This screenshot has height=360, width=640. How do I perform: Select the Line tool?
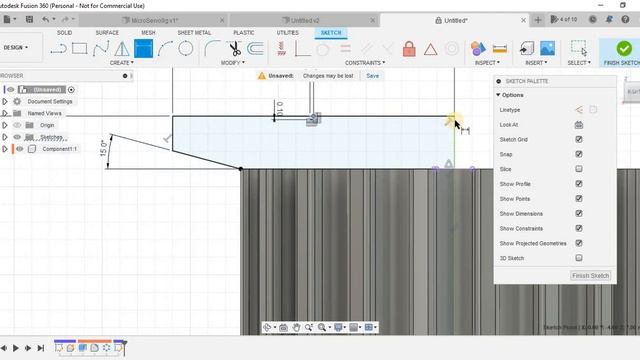[58, 49]
